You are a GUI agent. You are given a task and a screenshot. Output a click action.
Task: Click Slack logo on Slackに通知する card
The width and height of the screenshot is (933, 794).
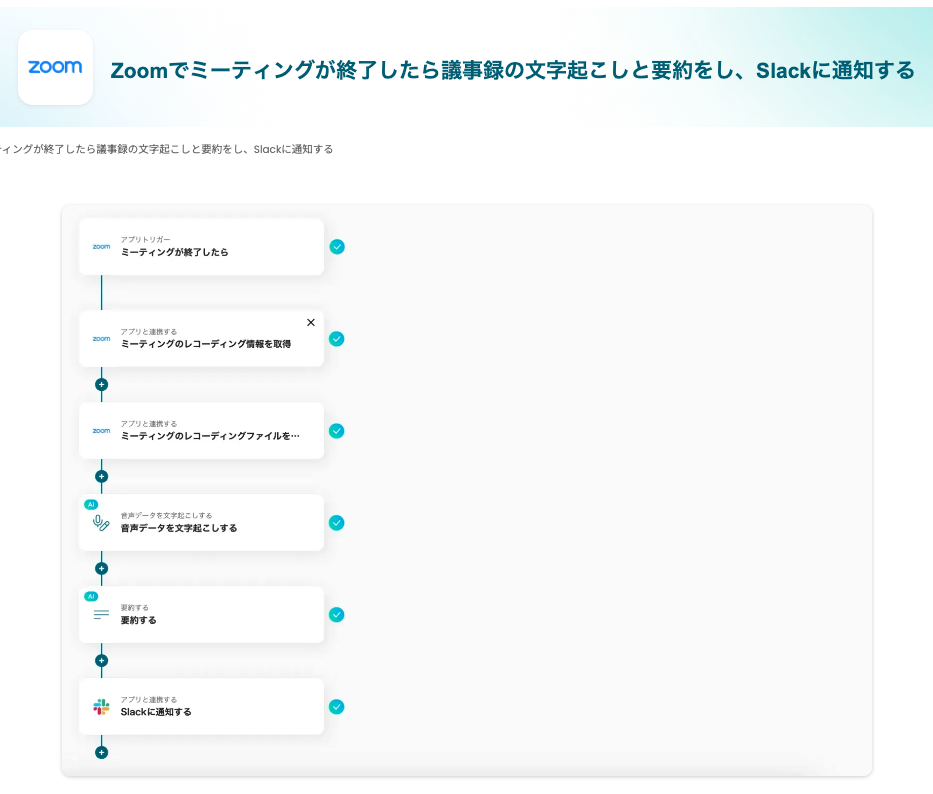(x=101, y=707)
